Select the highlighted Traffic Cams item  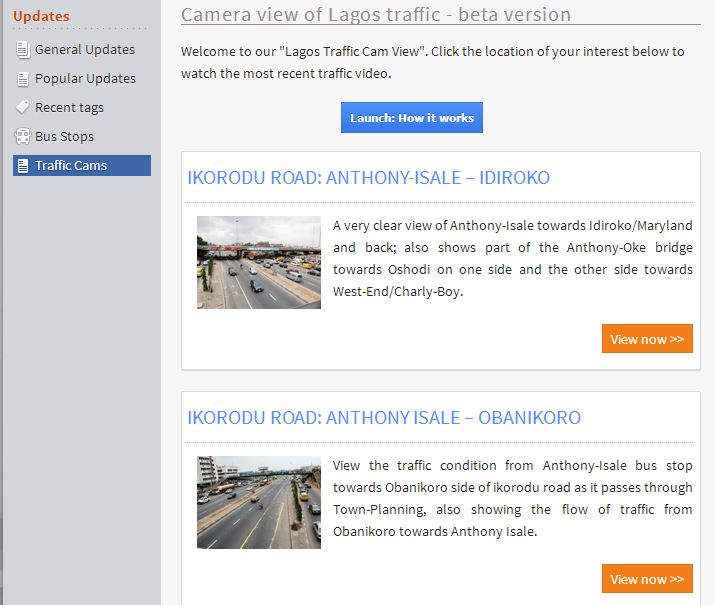pos(71,165)
